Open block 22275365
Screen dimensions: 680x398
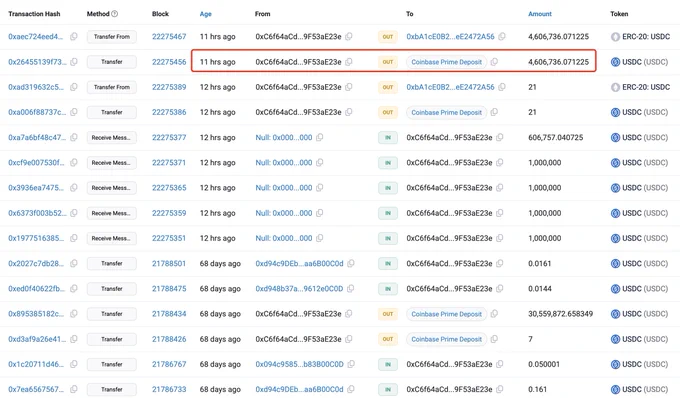pyautogui.click(x=169, y=188)
